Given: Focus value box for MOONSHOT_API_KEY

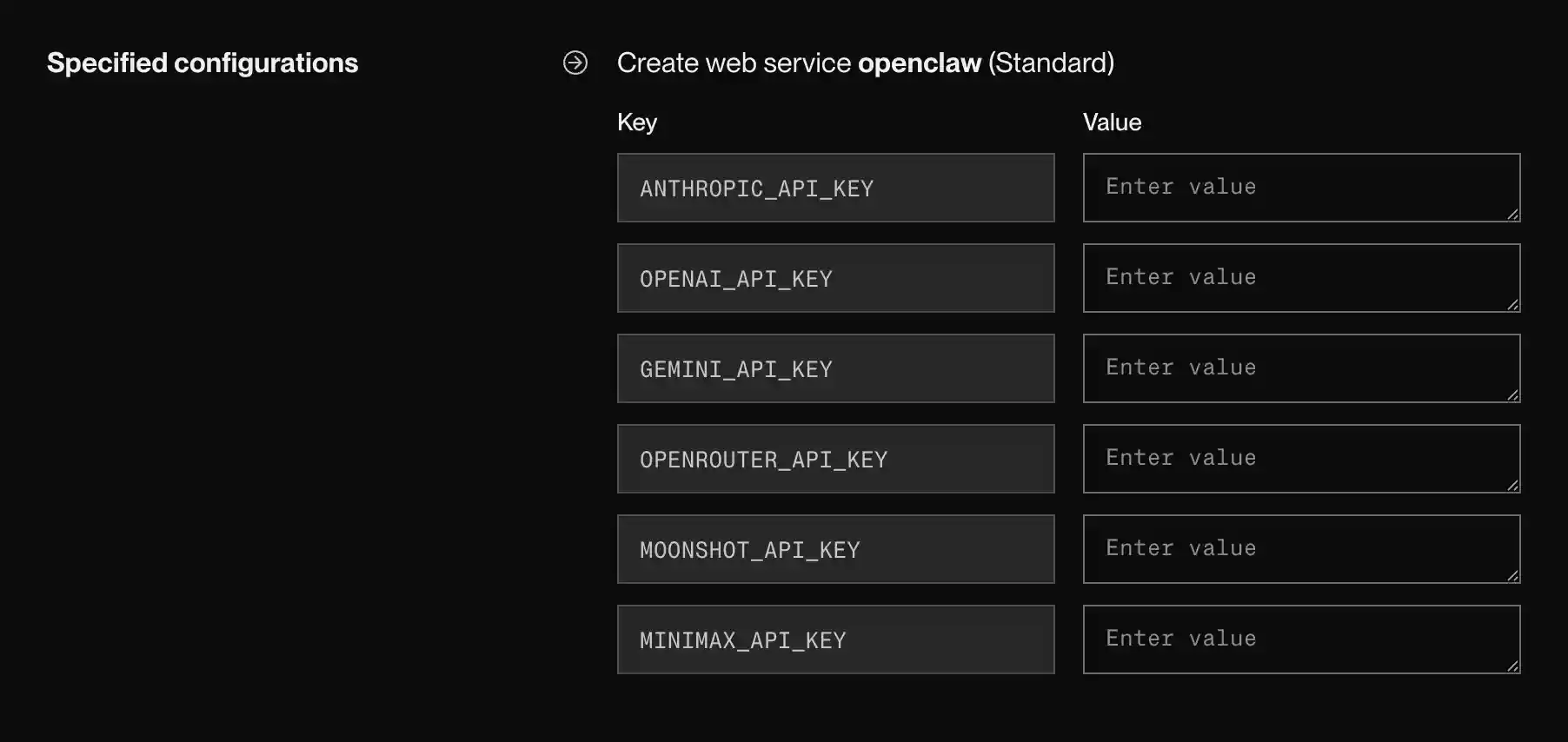Looking at the screenshot, I should 1302,549.
